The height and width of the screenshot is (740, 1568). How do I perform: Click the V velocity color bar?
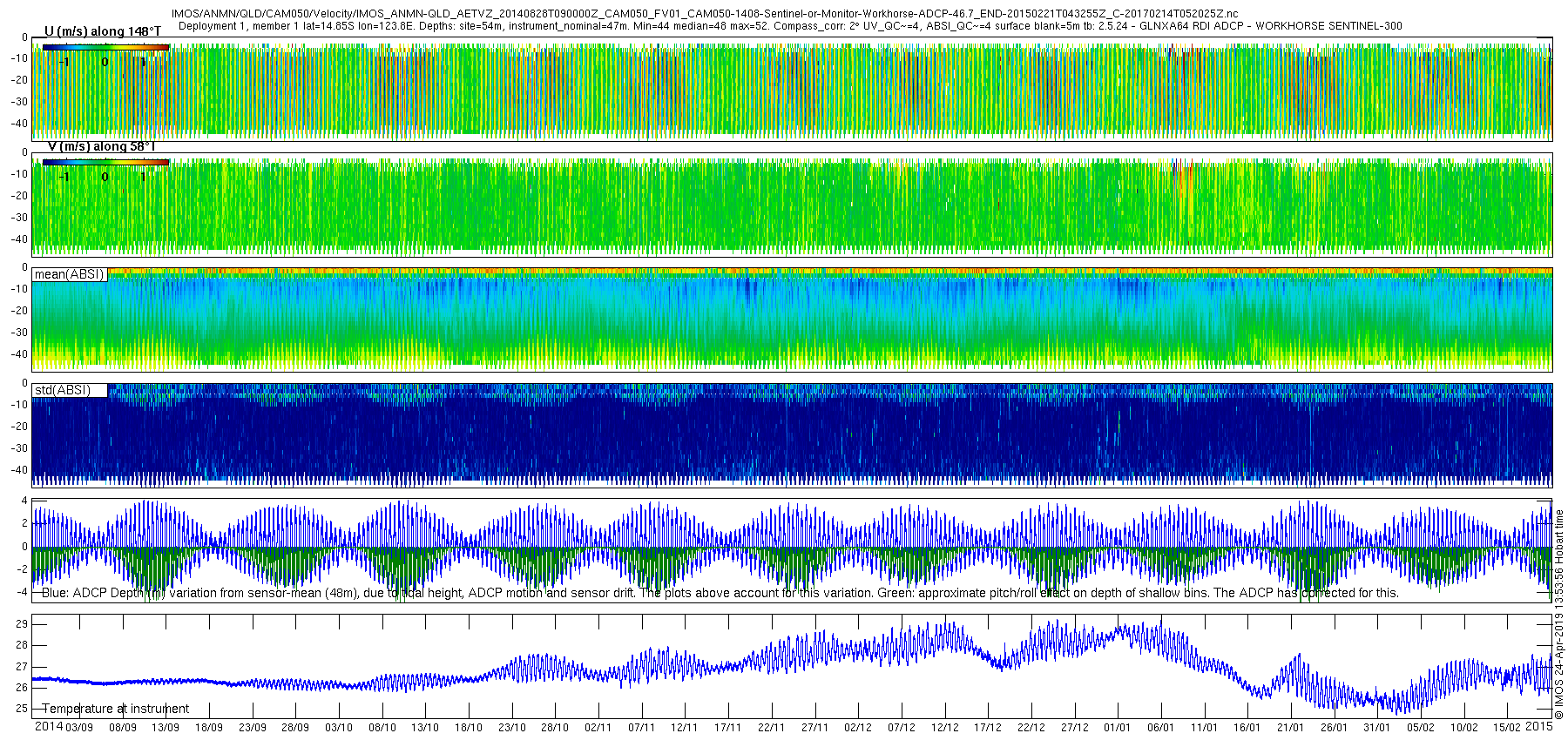[x=105, y=162]
